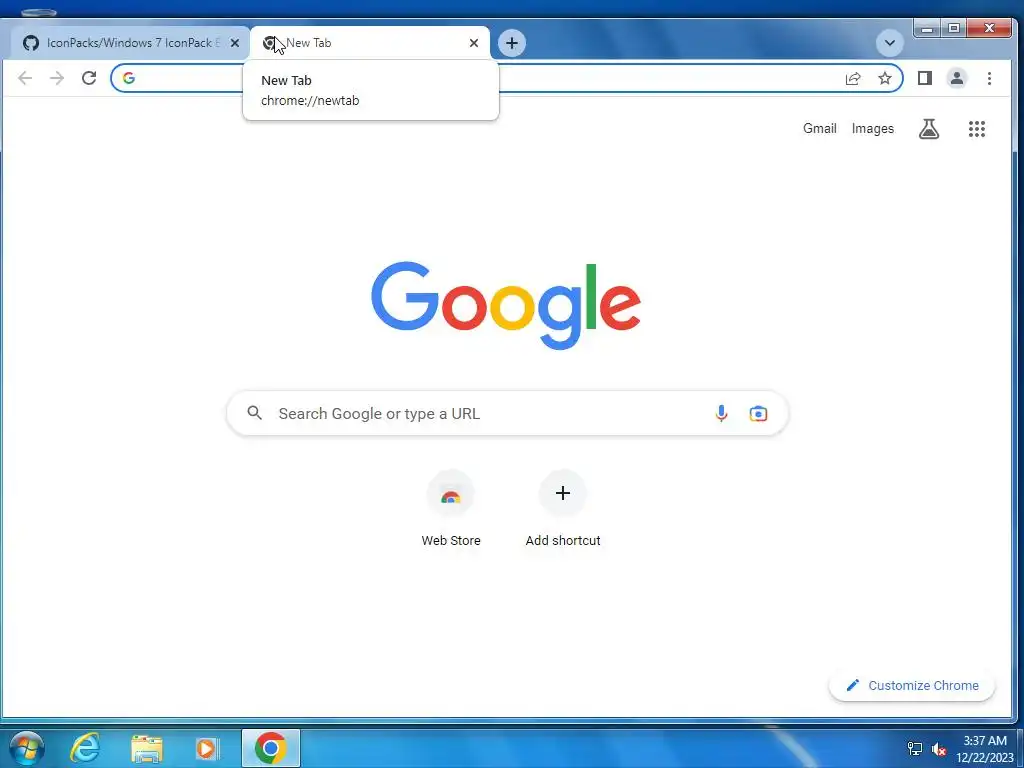This screenshot has width=1024, height=768.
Task: Click the GitHub favicon on first tab
Action: [31, 43]
